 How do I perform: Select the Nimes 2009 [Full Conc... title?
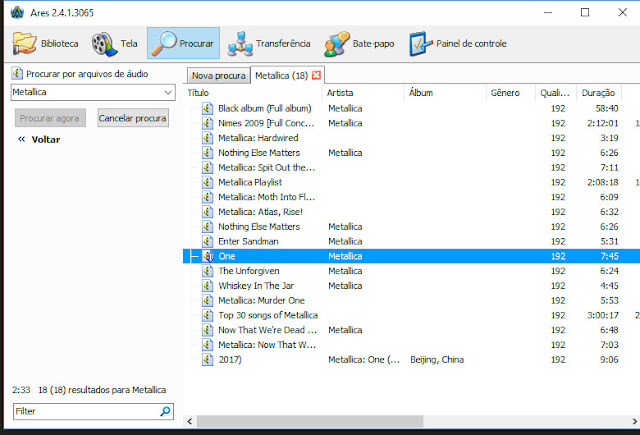coord(266,123)
